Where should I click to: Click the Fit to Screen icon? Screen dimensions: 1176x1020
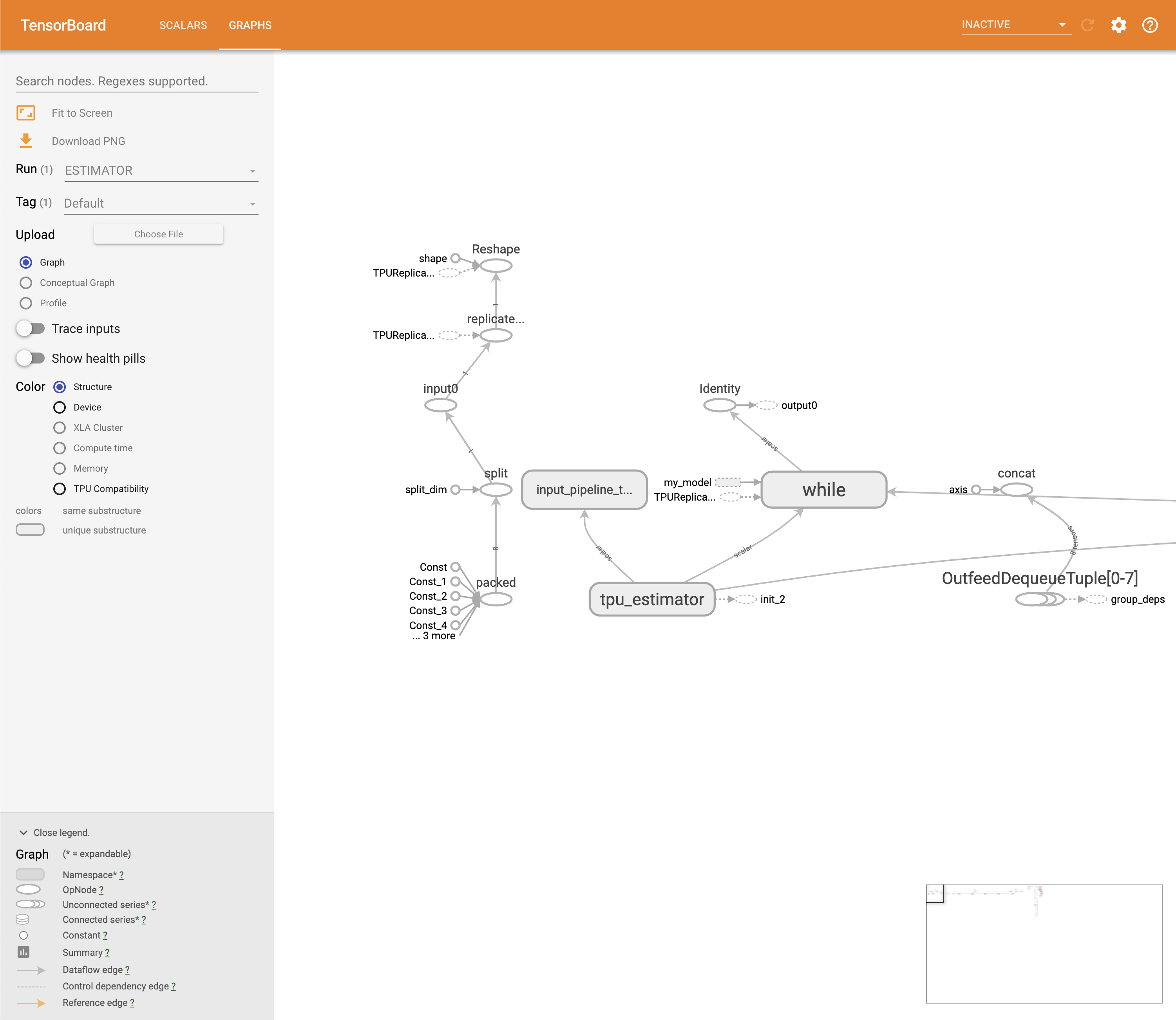point(25,113)
